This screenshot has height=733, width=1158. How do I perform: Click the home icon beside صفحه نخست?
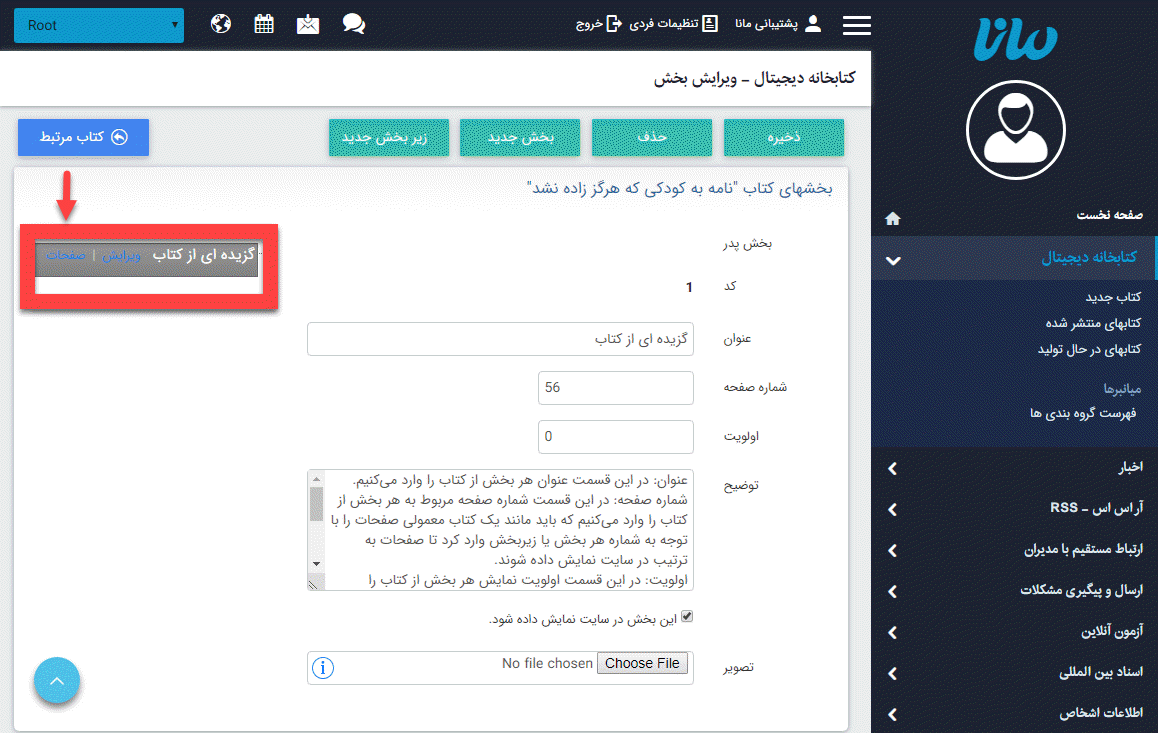893,218
